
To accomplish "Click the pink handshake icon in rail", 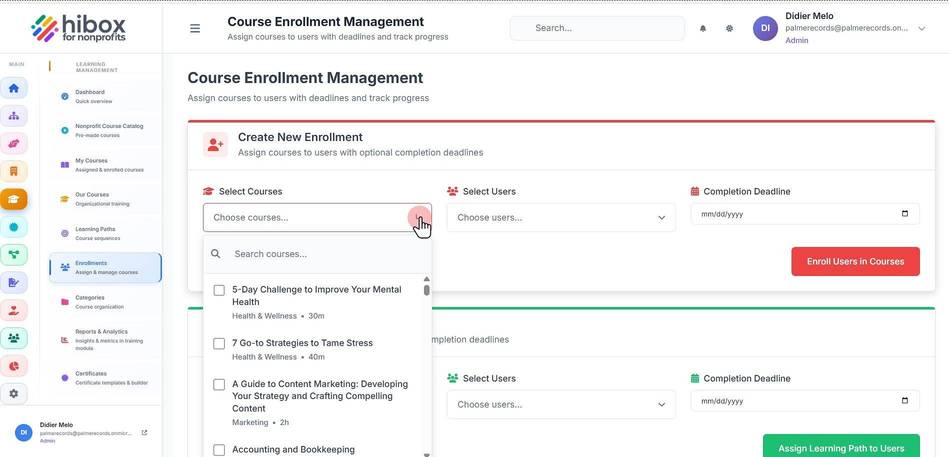I will pyautogui.click(x=13, y=143).
